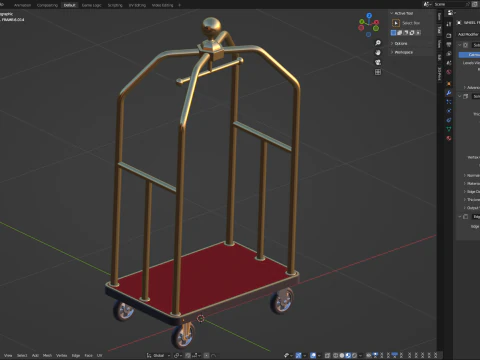Click the subdivision modifier icon in panel header
Screen dimensions: 480x360
coord(466,45)
